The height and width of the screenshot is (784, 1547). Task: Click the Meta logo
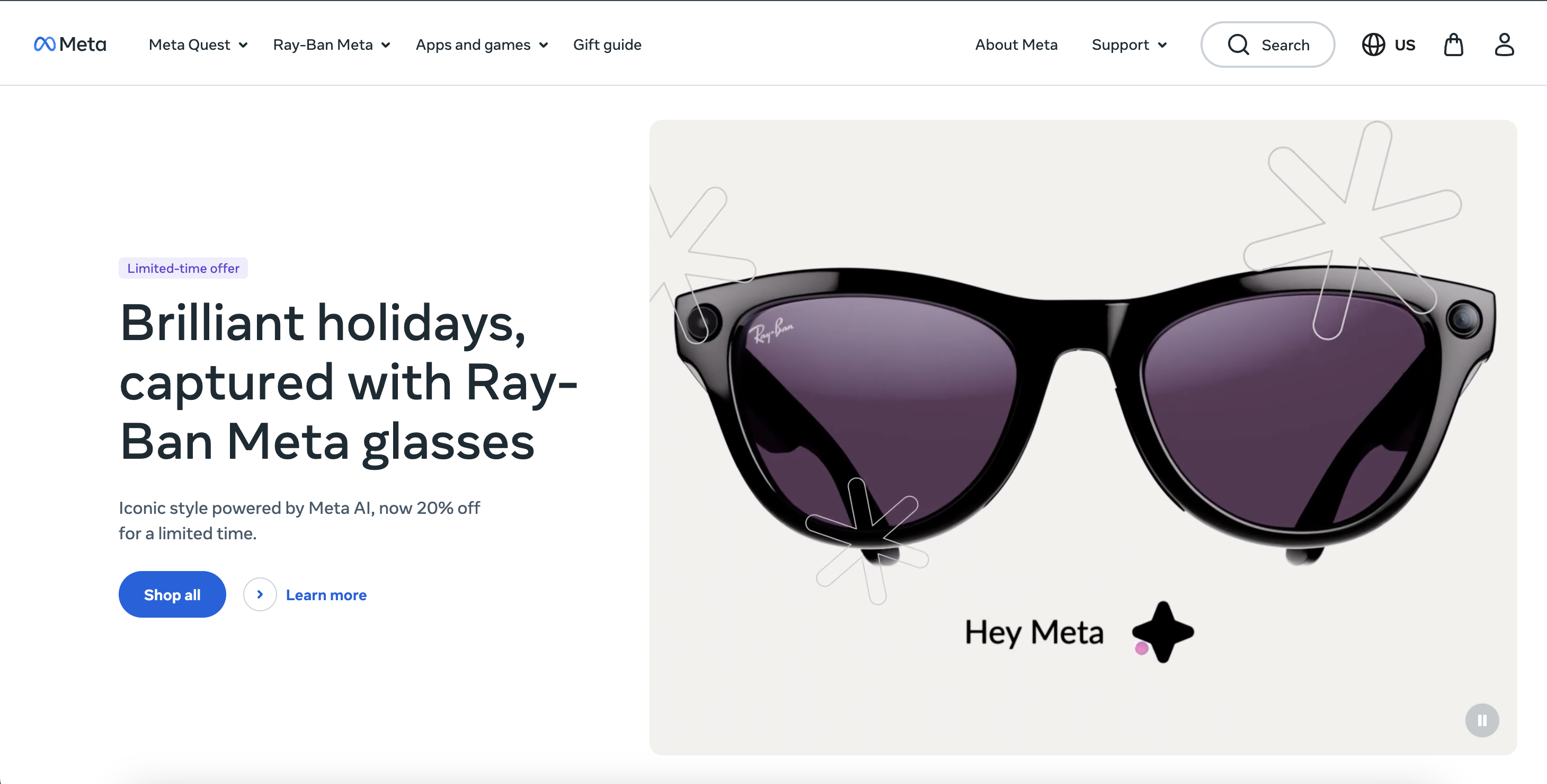point(69,44)
